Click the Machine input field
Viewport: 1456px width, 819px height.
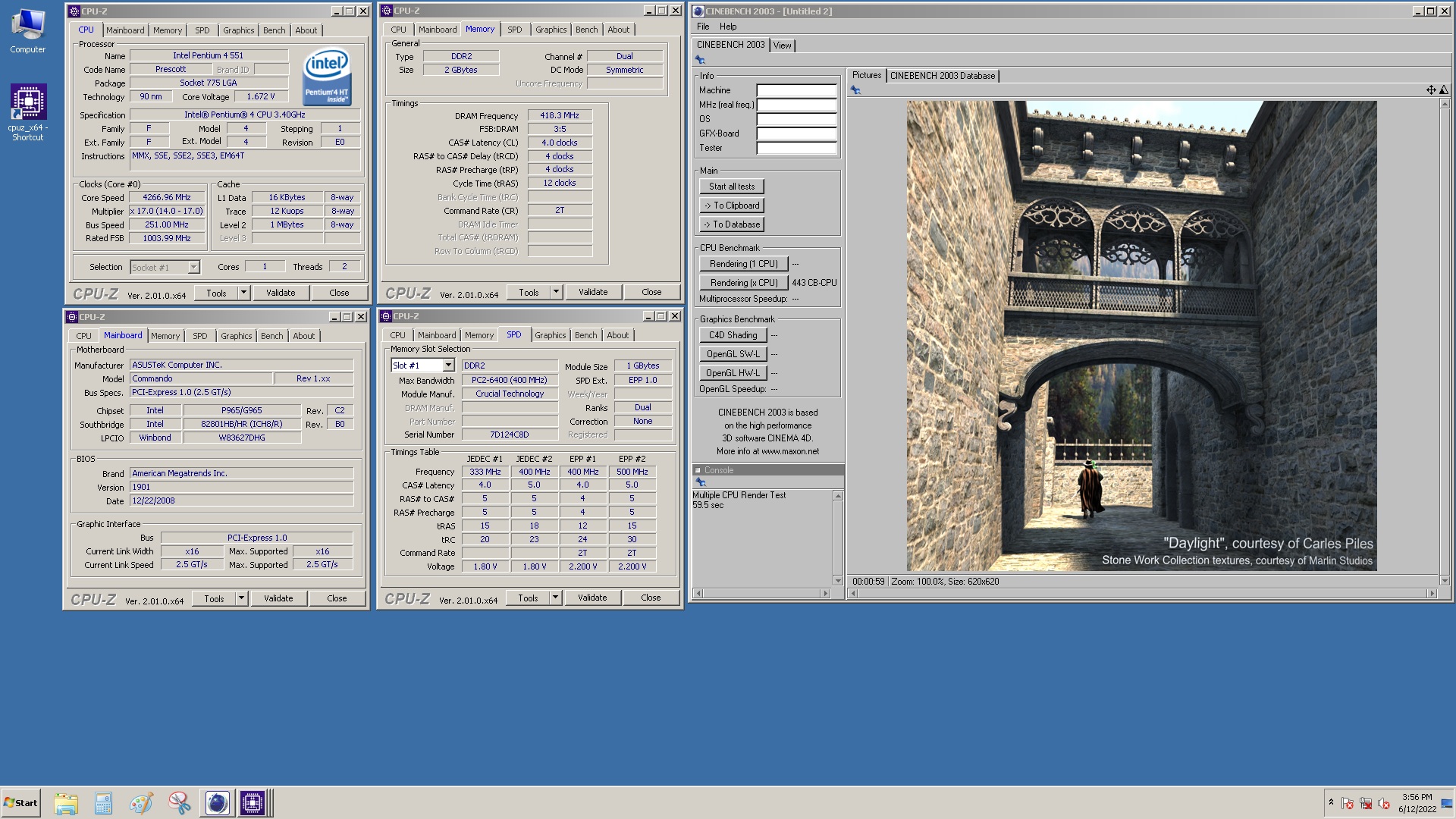click(796, 90)
